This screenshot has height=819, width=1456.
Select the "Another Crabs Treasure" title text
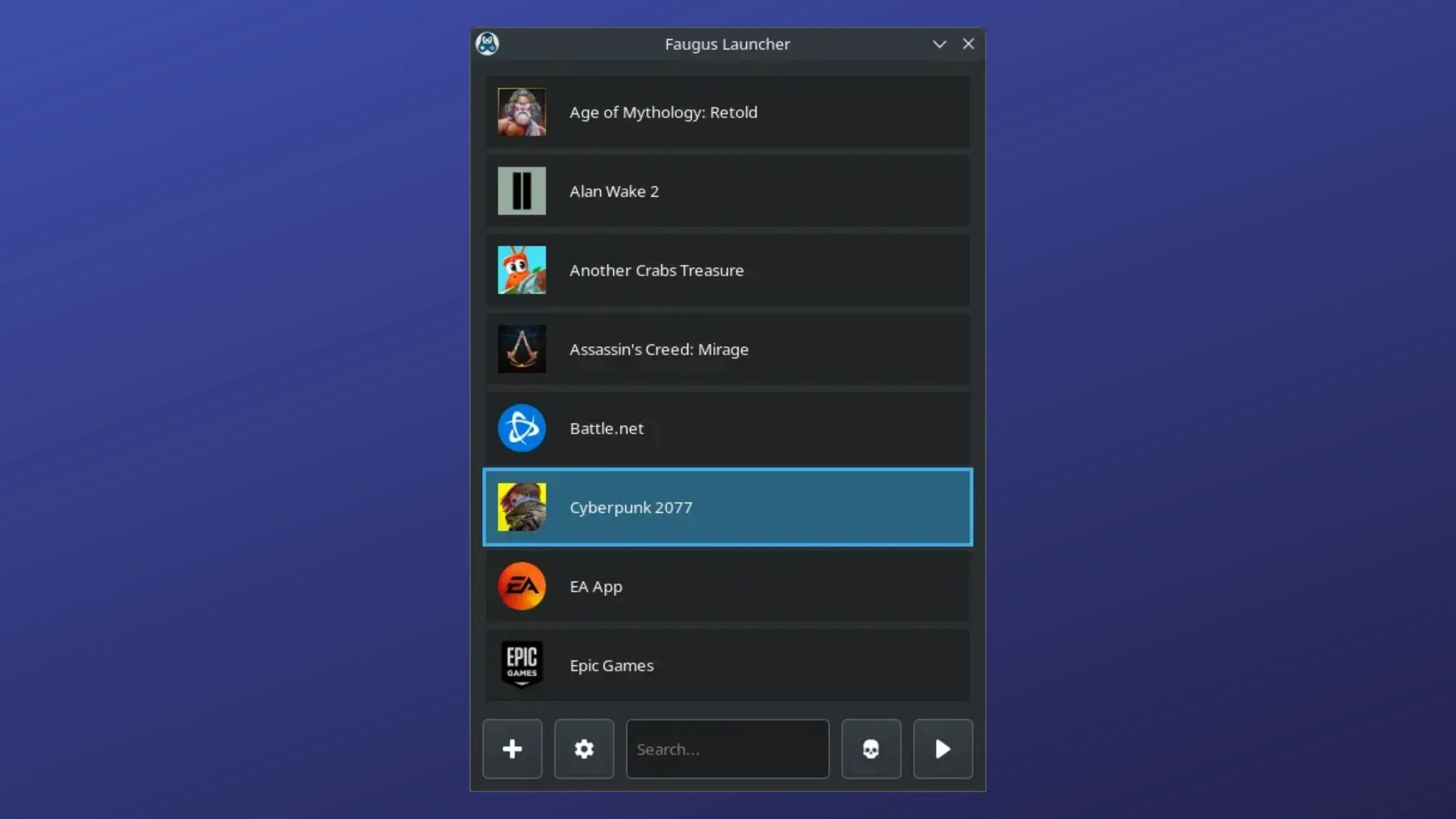point(657,271)
